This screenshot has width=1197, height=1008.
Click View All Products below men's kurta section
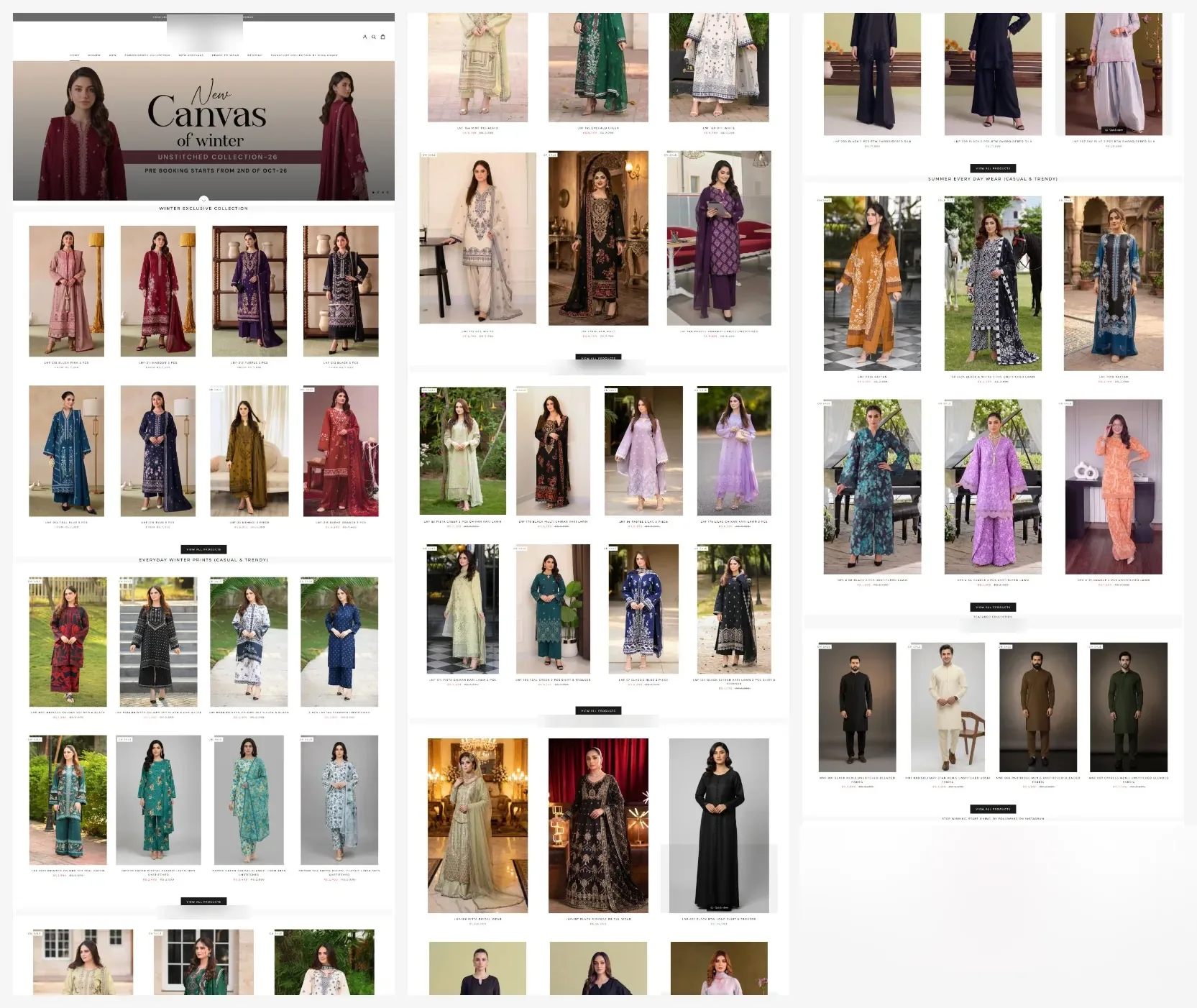pos(993,809)
